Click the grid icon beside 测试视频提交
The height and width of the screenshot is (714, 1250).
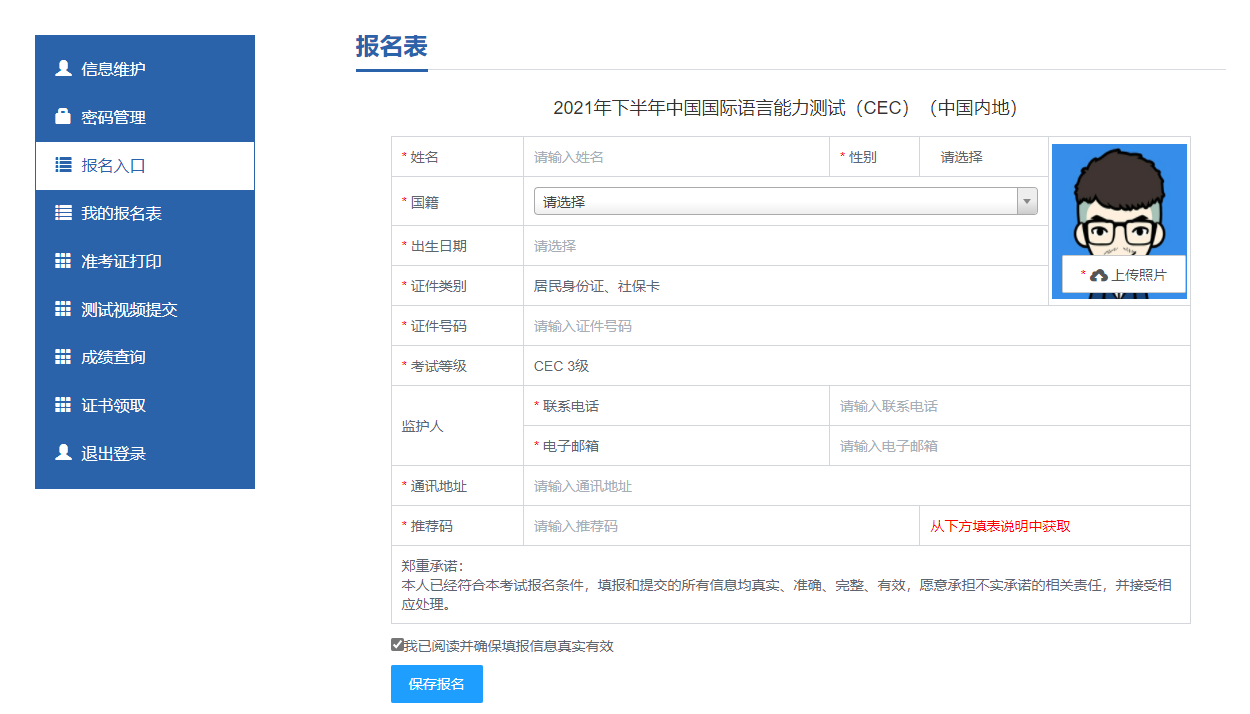click(63, 309)
